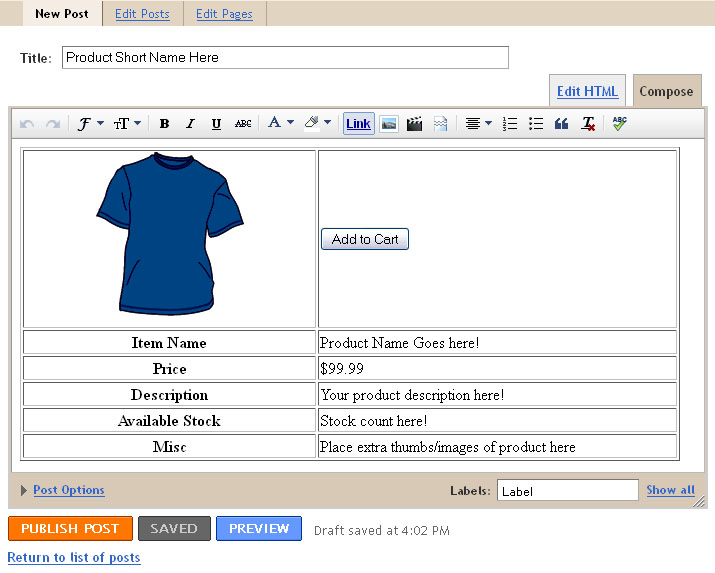Switch to Edit HTML mode

pos(587,91)
